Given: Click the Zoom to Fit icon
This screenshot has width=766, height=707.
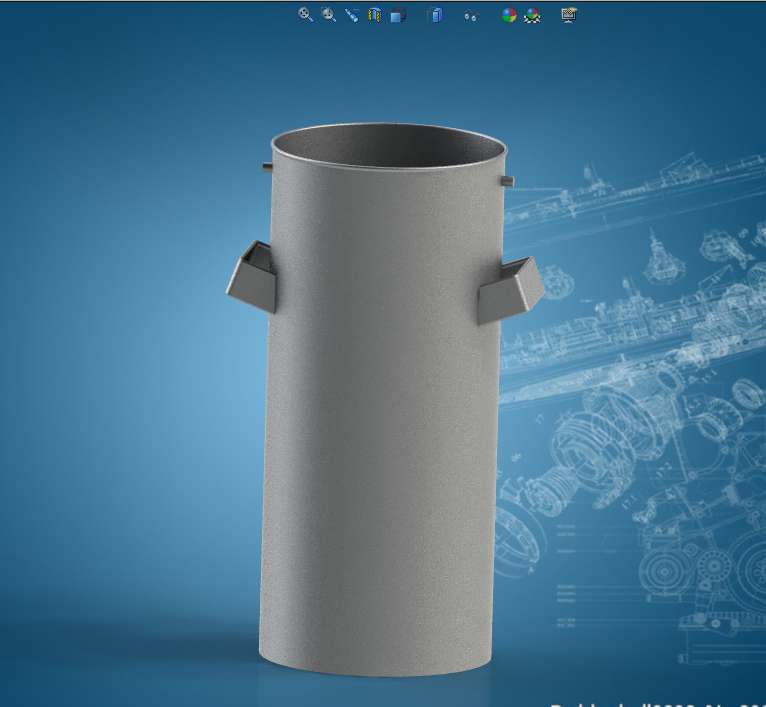Looking at the screenshot, I should coord(306,15).
